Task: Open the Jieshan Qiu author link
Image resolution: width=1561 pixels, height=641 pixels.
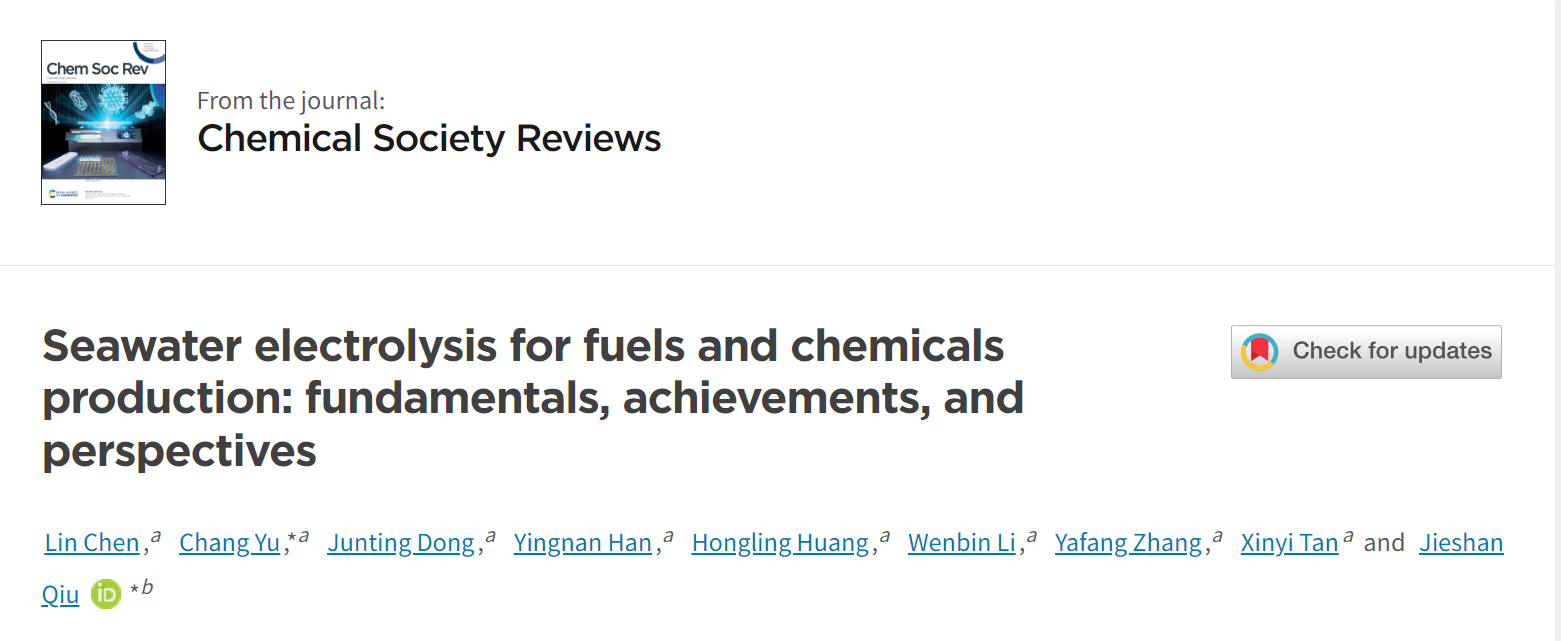Action: (x=1461, y=543)
